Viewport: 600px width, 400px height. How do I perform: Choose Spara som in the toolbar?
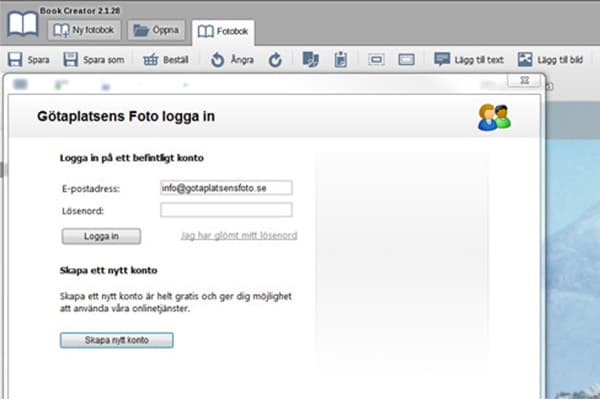click(94, 60)
